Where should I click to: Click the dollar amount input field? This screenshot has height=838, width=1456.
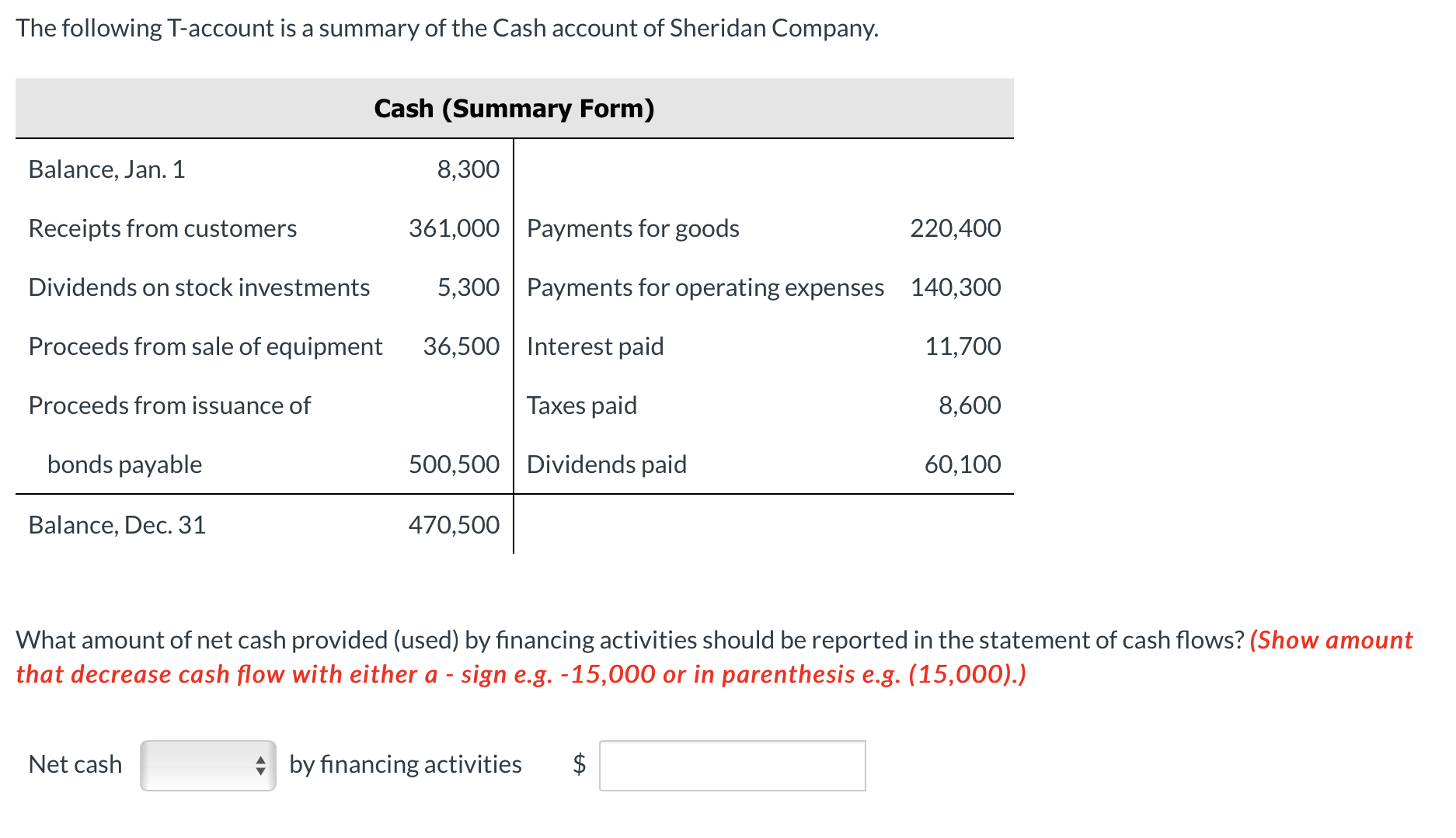[x=733, y=765]
